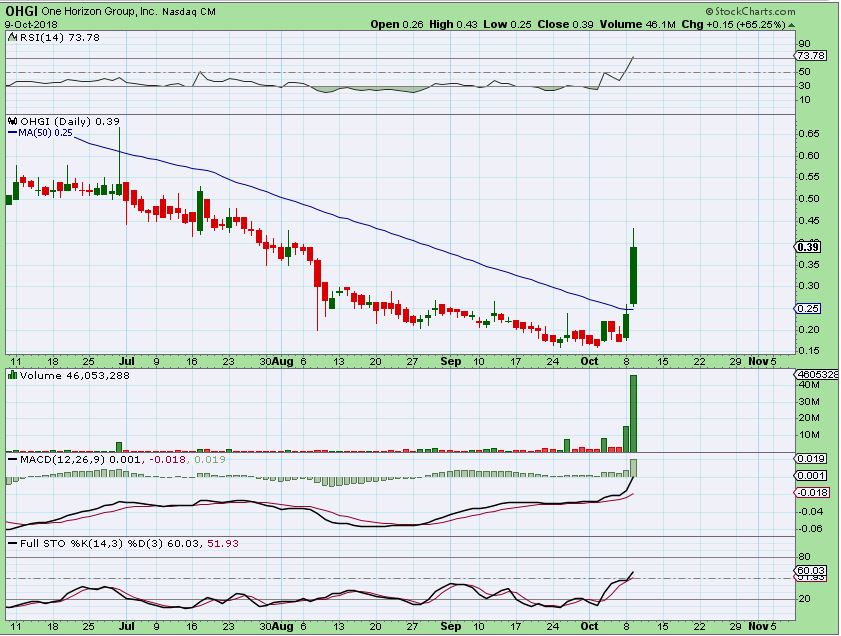Click the StockCharts.com attribution link
Image resolution: width=841 pixels, height=636 pixels.
pos(750,11)
